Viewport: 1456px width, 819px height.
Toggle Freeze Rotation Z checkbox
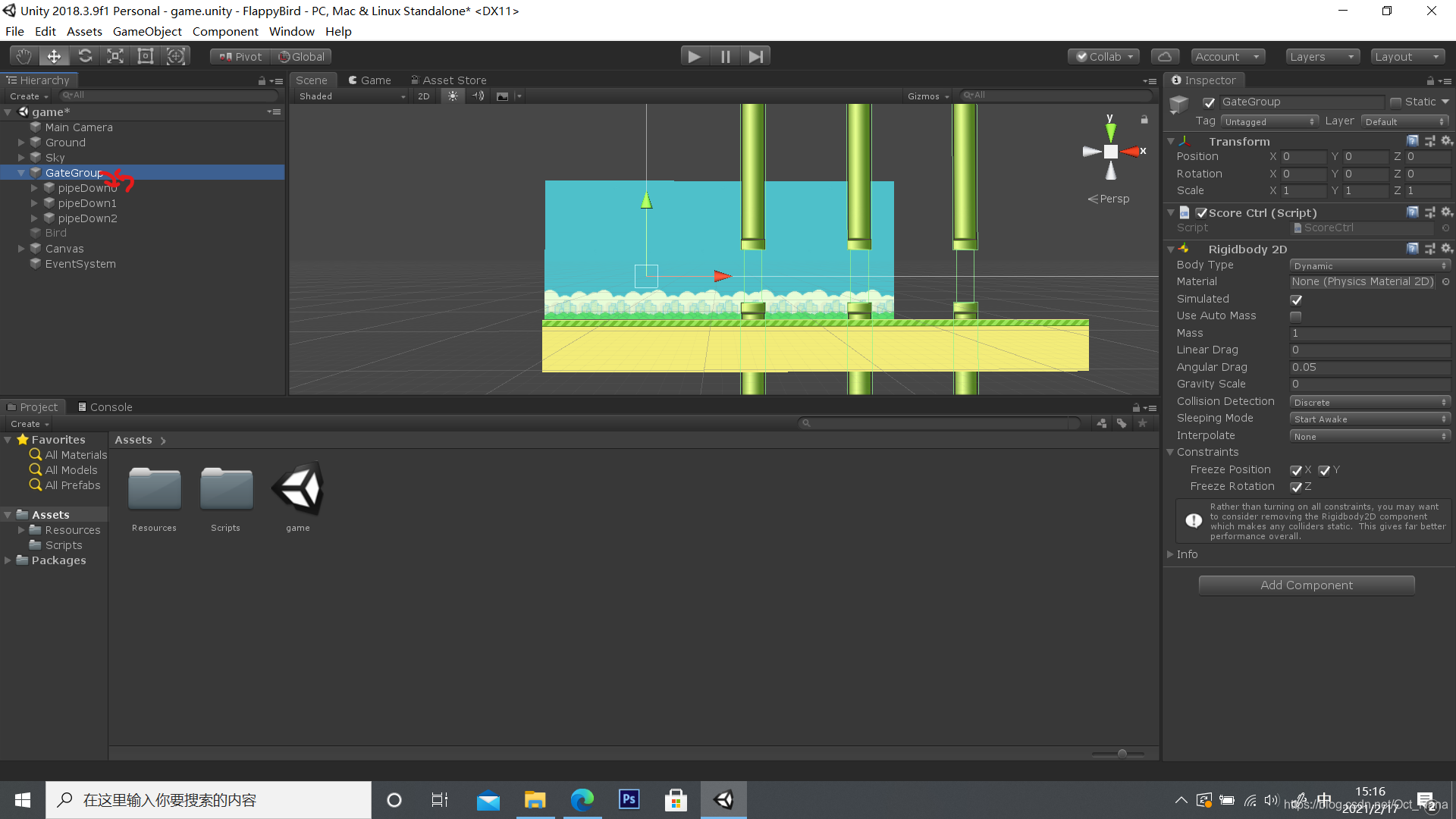[x=1296, y=487]
